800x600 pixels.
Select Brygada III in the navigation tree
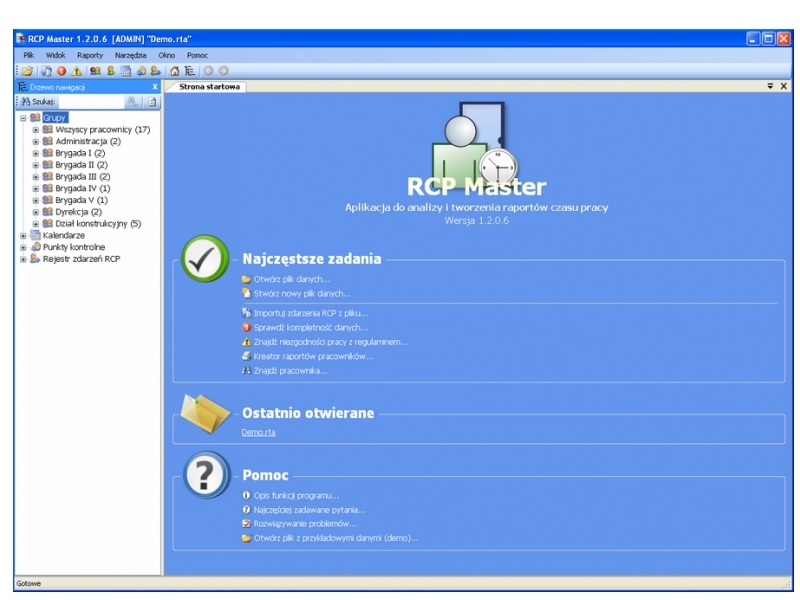click(x=82, y=176)
